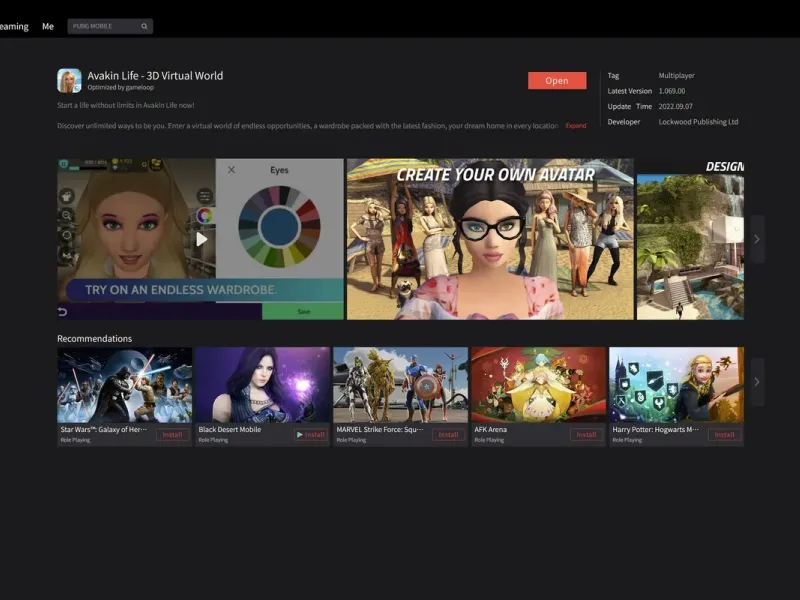Click the version number 1.069.00
The height and width of the screenshot is (600, 800).
(671, 91)
